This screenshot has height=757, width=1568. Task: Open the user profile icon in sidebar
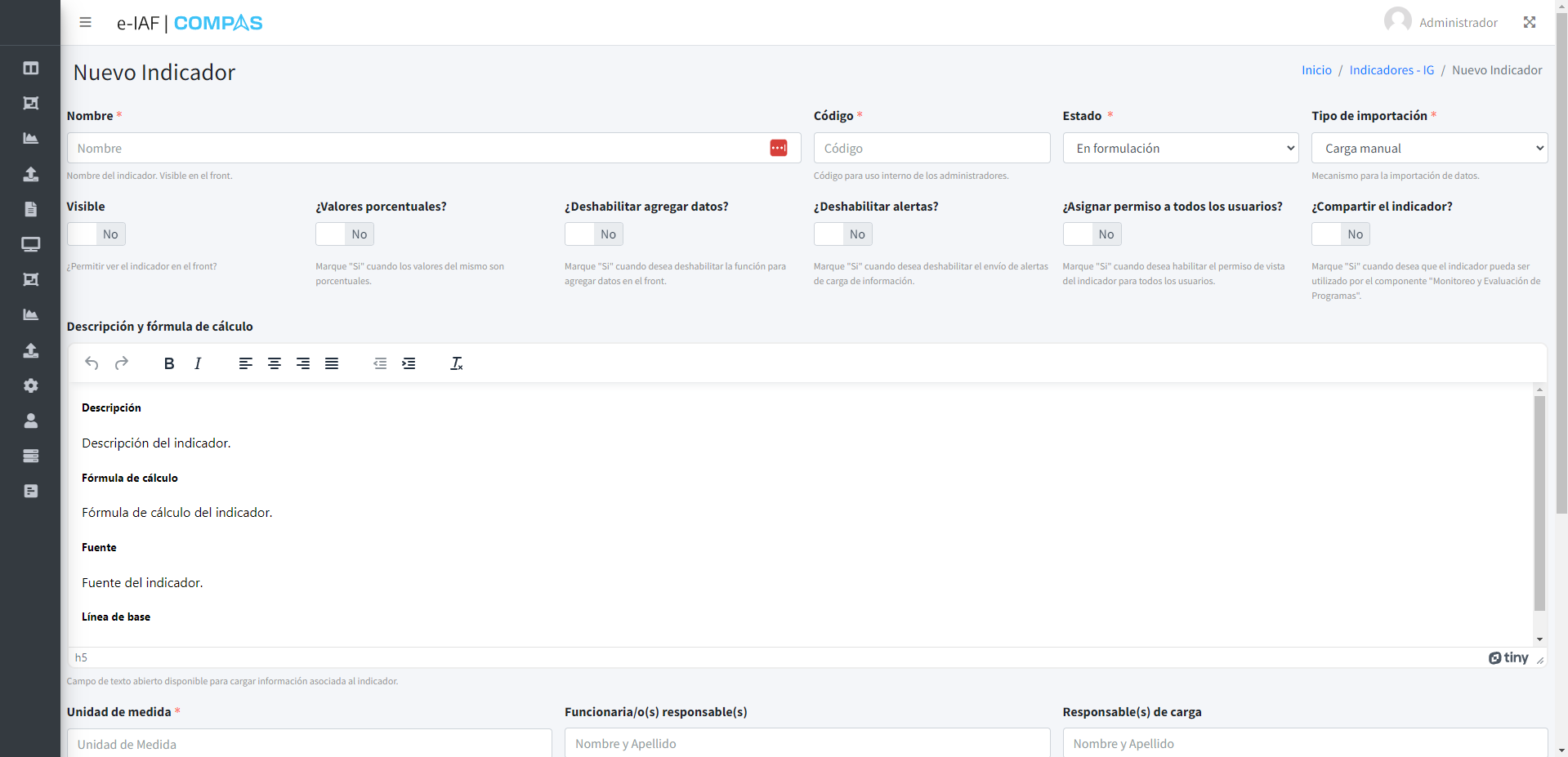[x=30, y=421]
